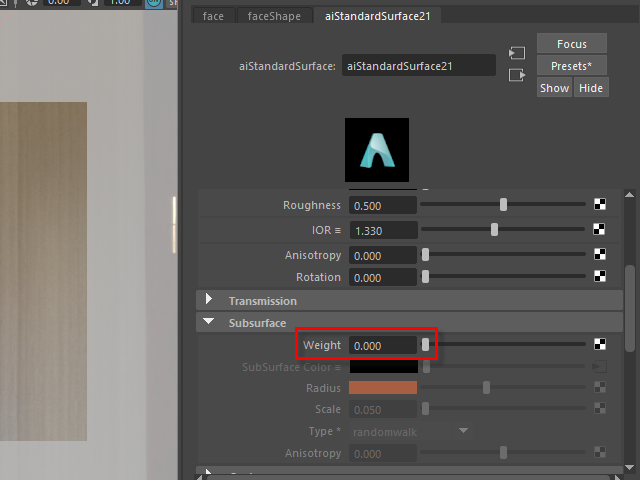
Task: Click the aiStandardSurface material preview swatch
Action: [377, 150]
